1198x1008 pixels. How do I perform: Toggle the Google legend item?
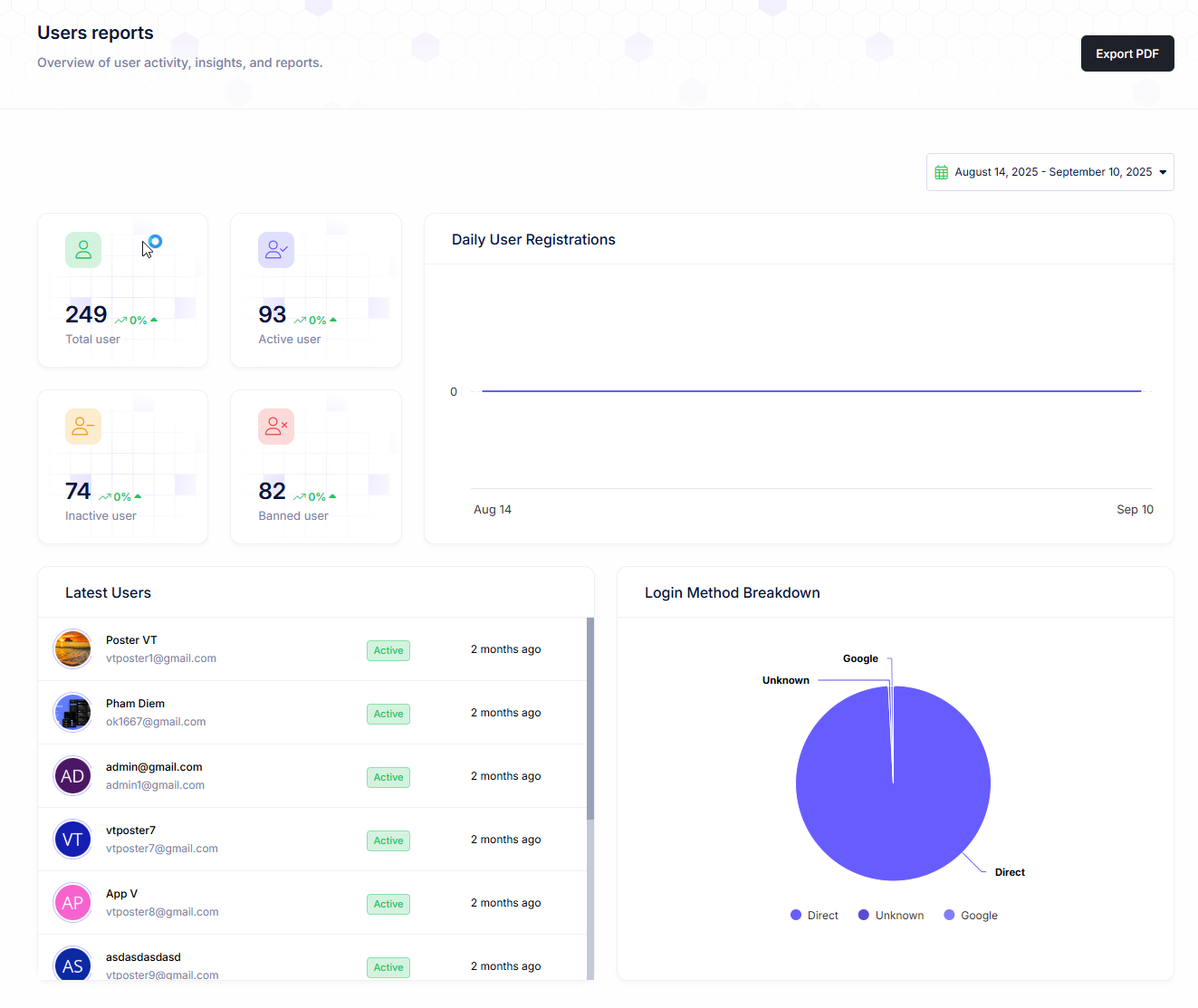point(971,916)
